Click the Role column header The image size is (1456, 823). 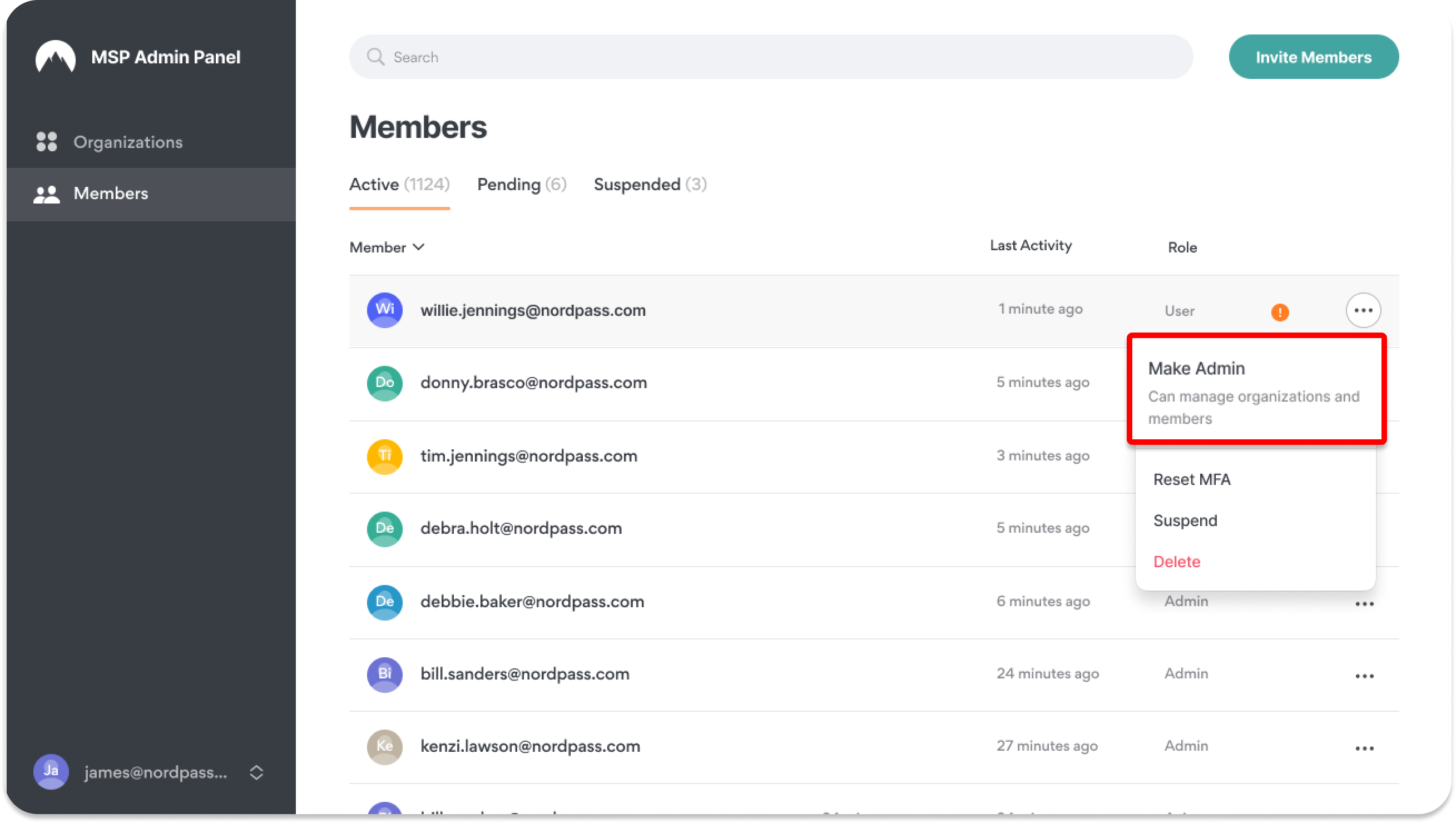(1182, 247)
